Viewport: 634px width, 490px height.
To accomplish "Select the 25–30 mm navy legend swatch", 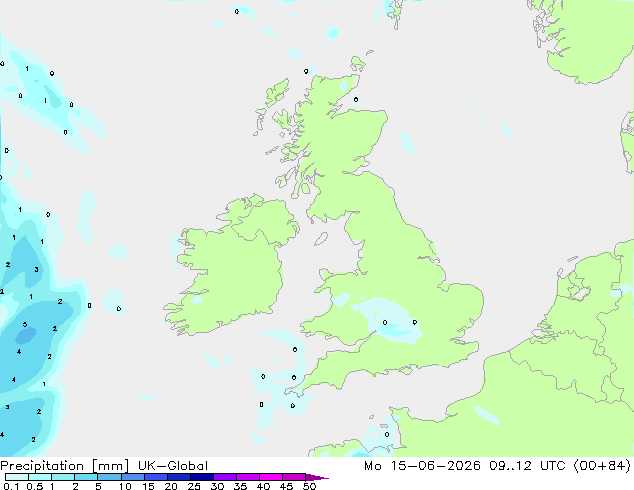I will click(202, 477).
